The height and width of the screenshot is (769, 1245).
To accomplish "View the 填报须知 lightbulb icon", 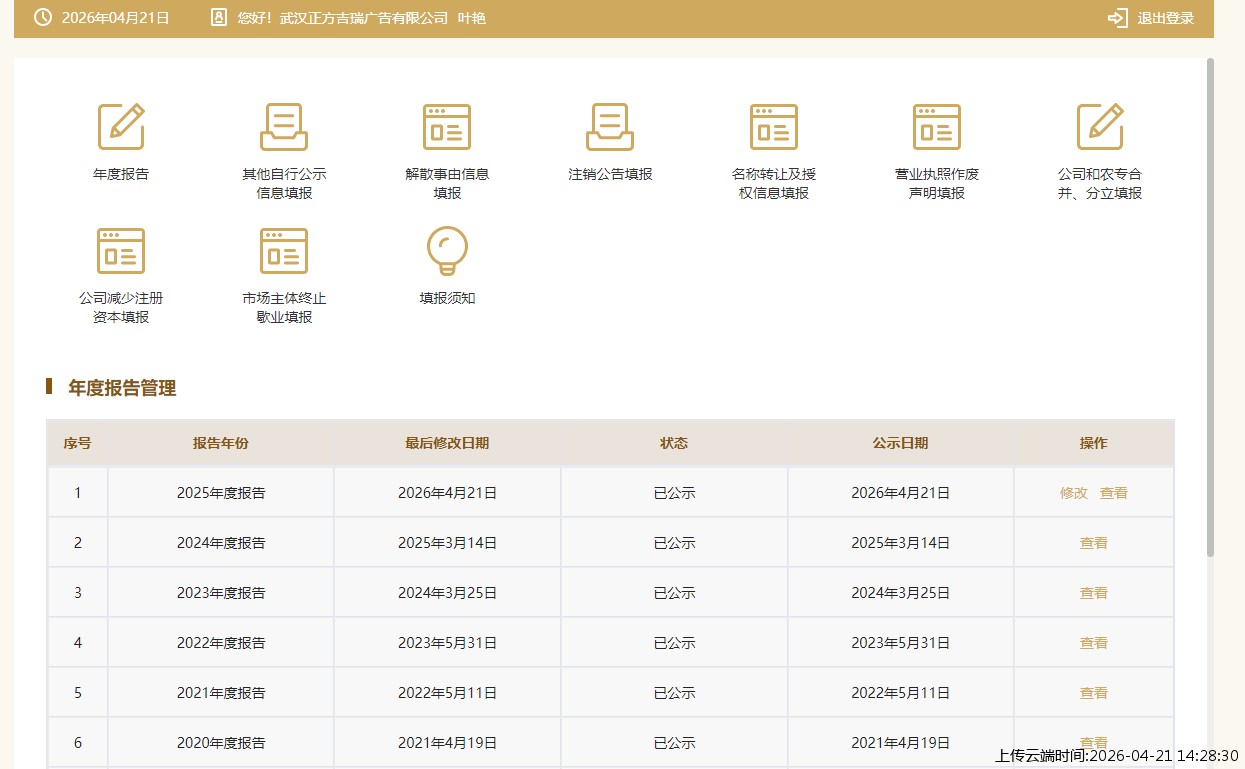I will coord(447,251).
